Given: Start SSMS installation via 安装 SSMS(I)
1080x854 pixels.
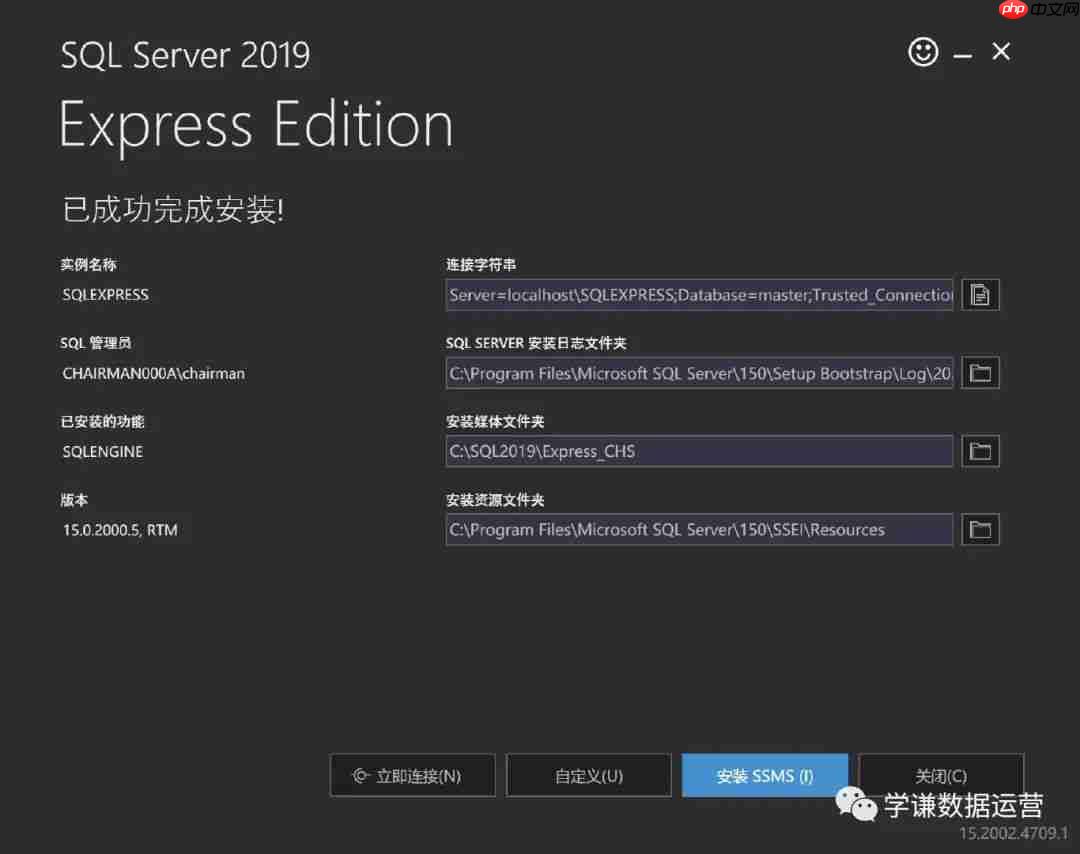Looking at the screenshot, I should click(764, 775).
